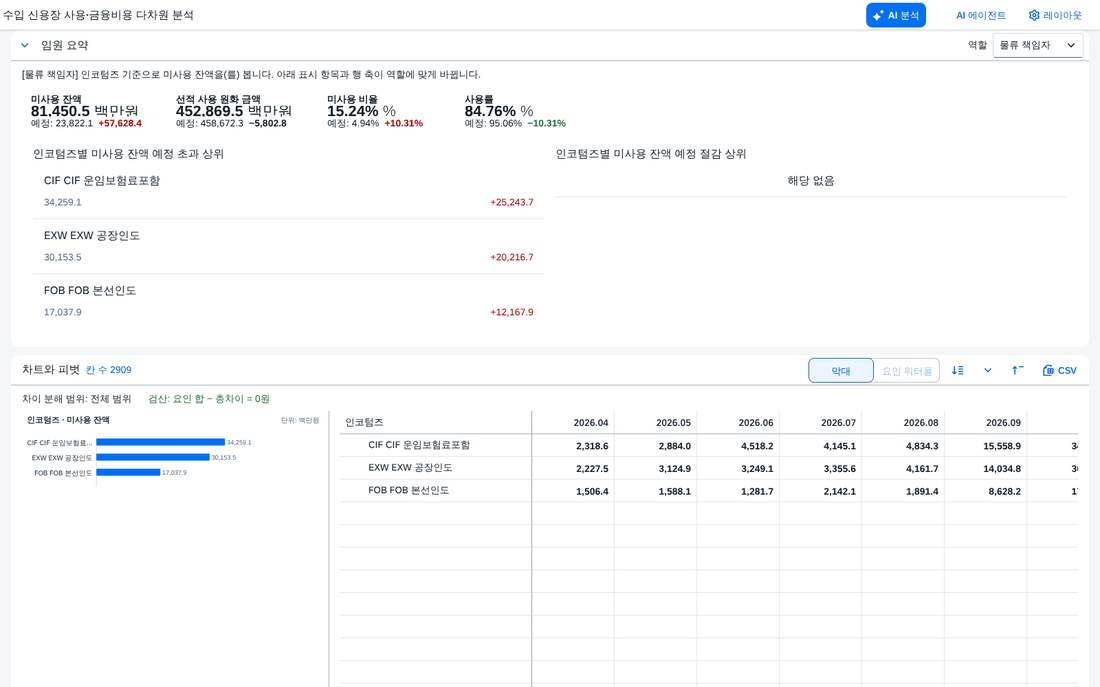Click the 칸 수 2909 link
Image resolution: width=1100 pixels, height=687 pixels.
click(x=109, y=370)
